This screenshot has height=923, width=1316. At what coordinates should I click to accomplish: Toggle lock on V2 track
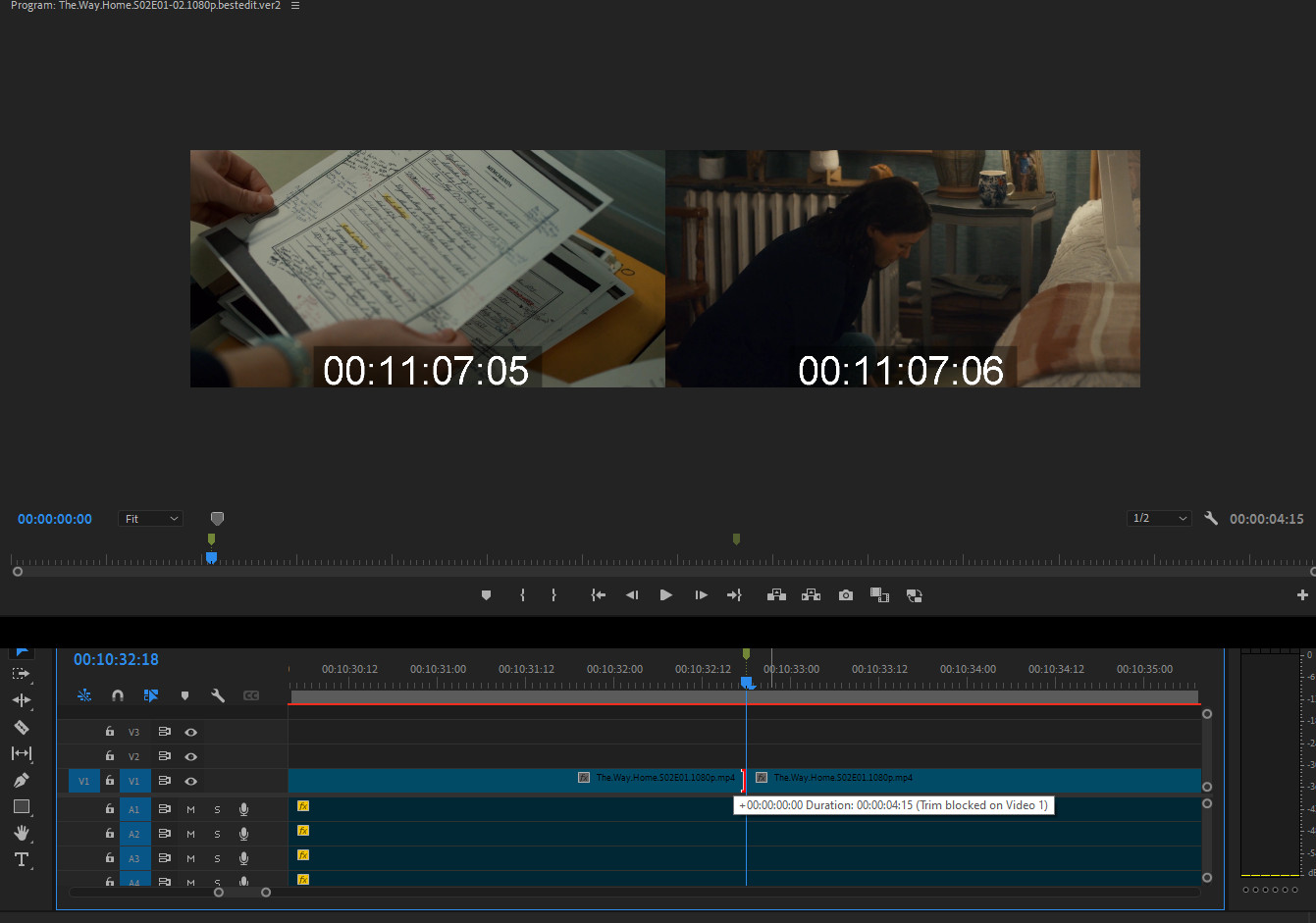[110, 756]
